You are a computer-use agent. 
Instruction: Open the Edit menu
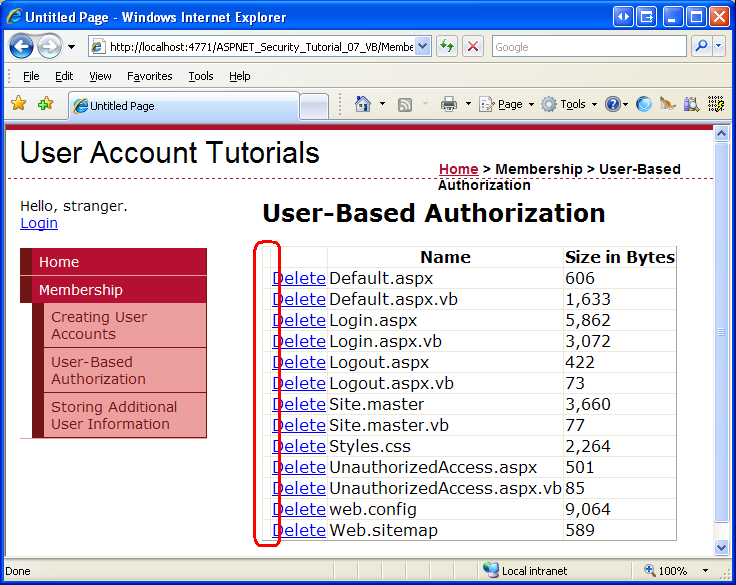click(64, 76)
